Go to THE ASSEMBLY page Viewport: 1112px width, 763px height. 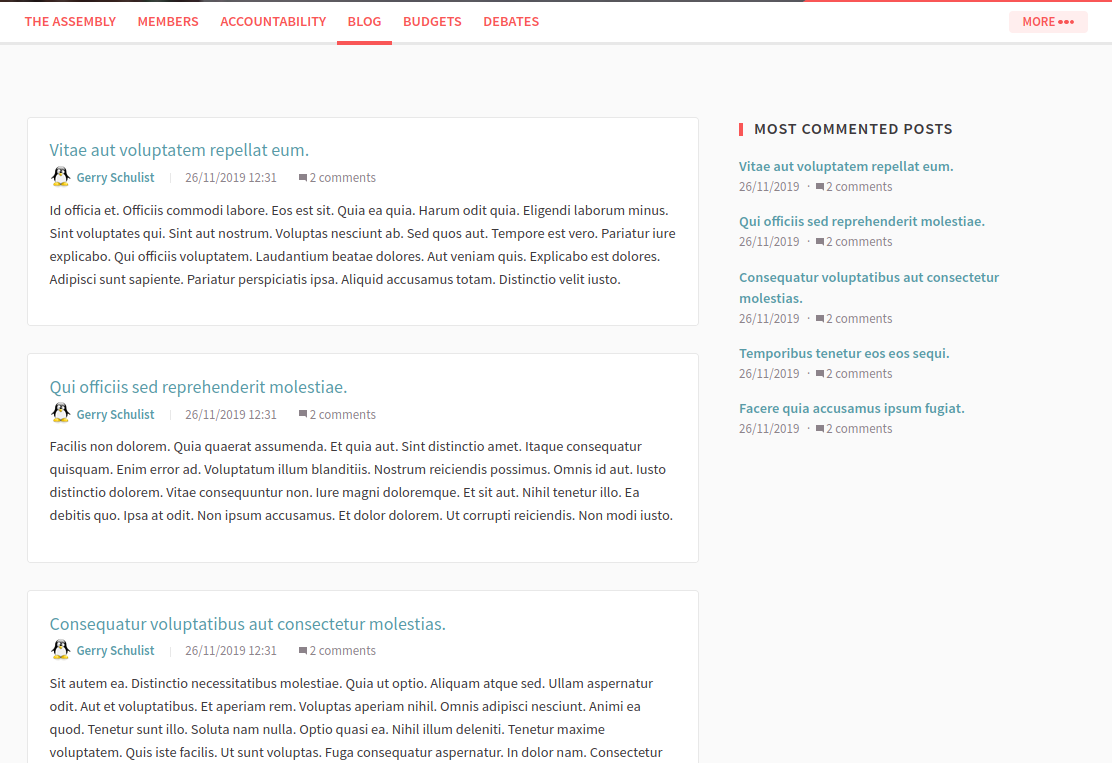point(70,21)
